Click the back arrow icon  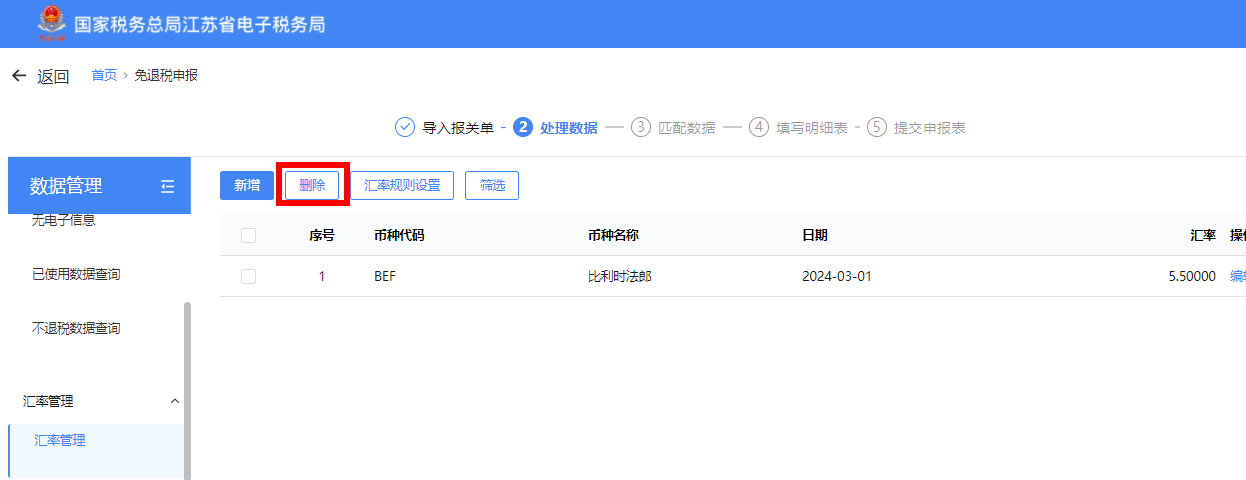coord(19,76)
